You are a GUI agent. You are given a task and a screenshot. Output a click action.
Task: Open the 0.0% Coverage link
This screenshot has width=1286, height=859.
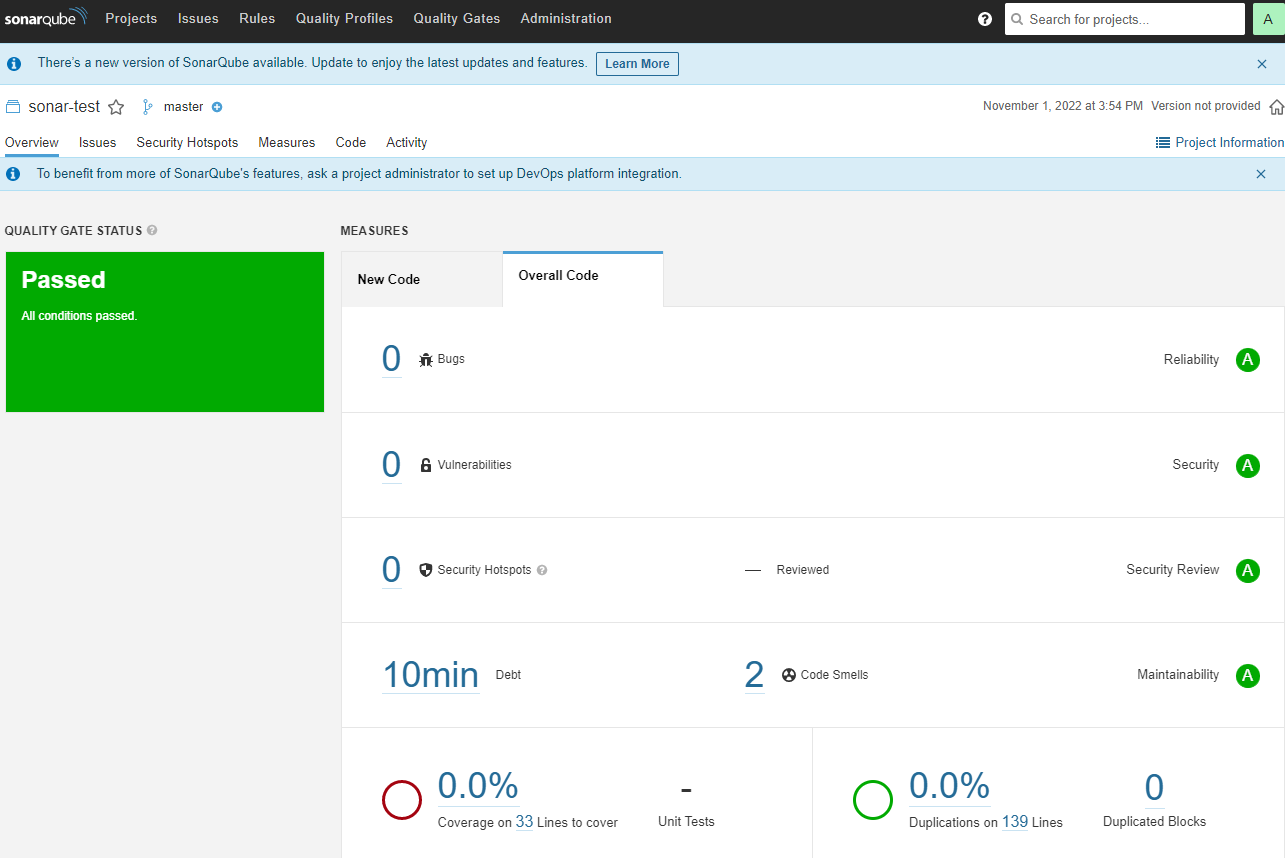click(478, 786)
